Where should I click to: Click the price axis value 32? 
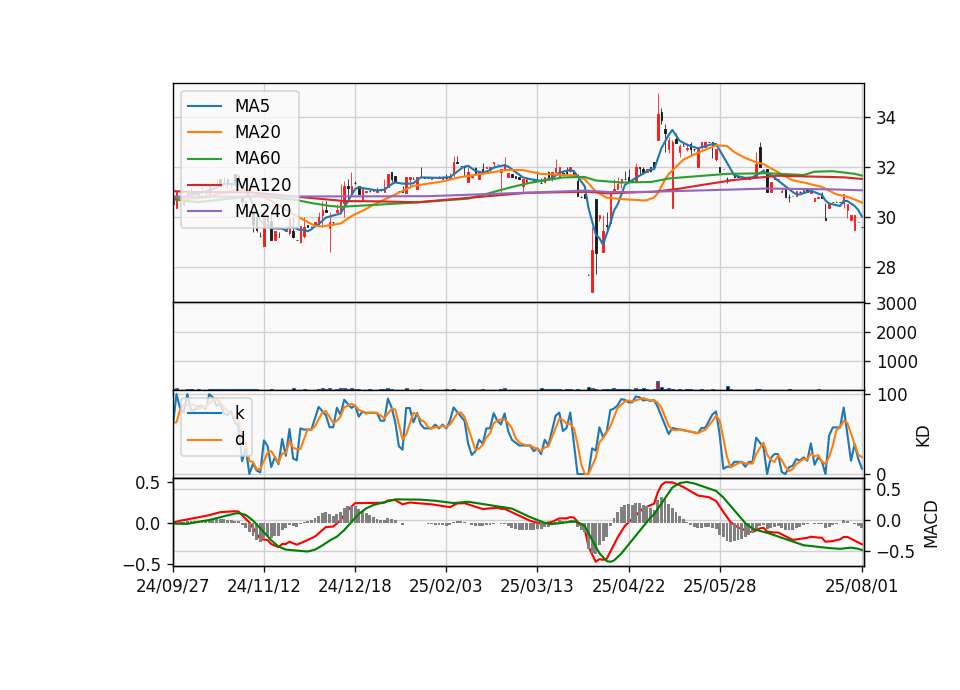(x=885, y=168)
